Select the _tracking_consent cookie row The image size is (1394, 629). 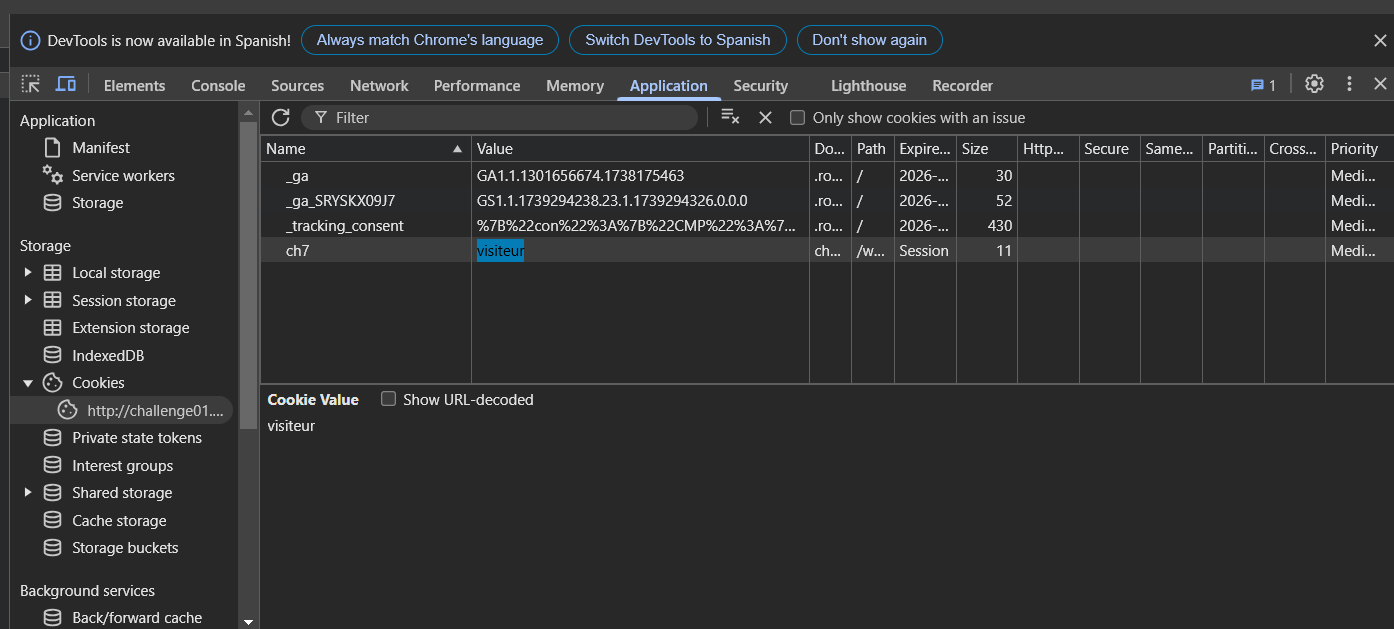(345, 226)
